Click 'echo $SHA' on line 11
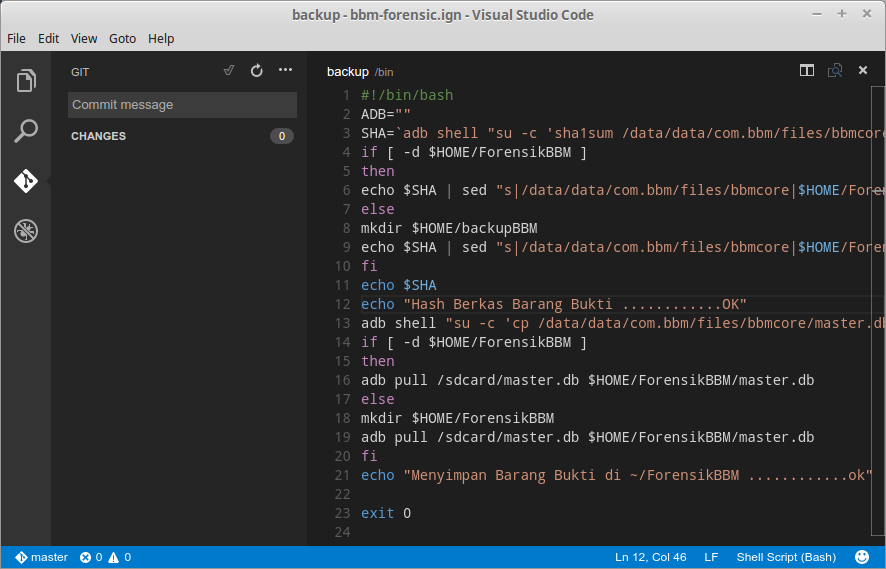 (x=399, y=285)
